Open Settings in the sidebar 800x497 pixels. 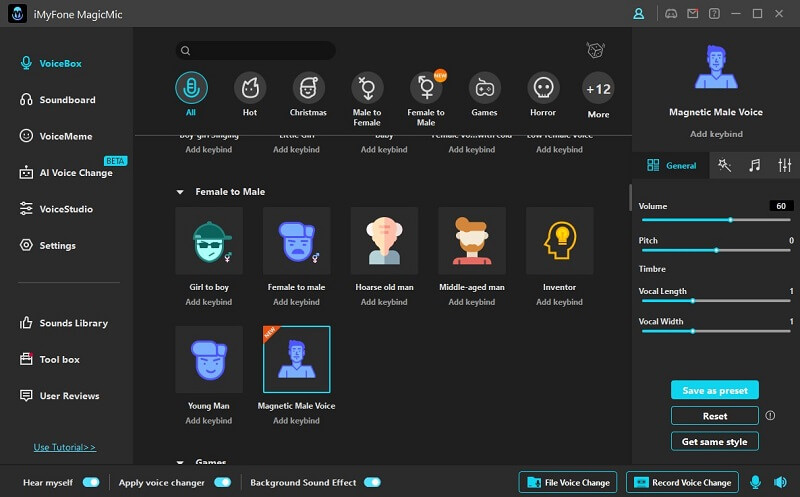tap(47, 245)
